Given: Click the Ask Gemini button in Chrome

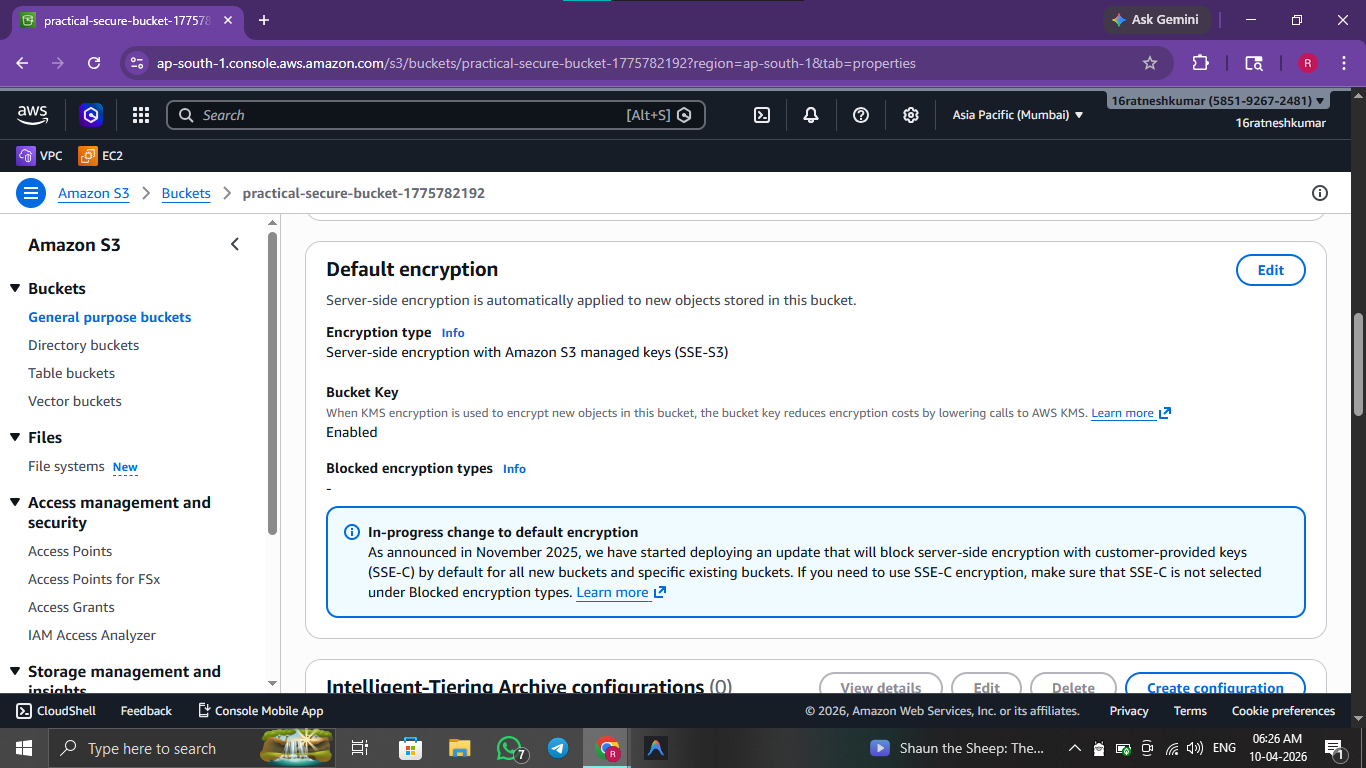Looking at the screenshot, I should pos(1157,20).
